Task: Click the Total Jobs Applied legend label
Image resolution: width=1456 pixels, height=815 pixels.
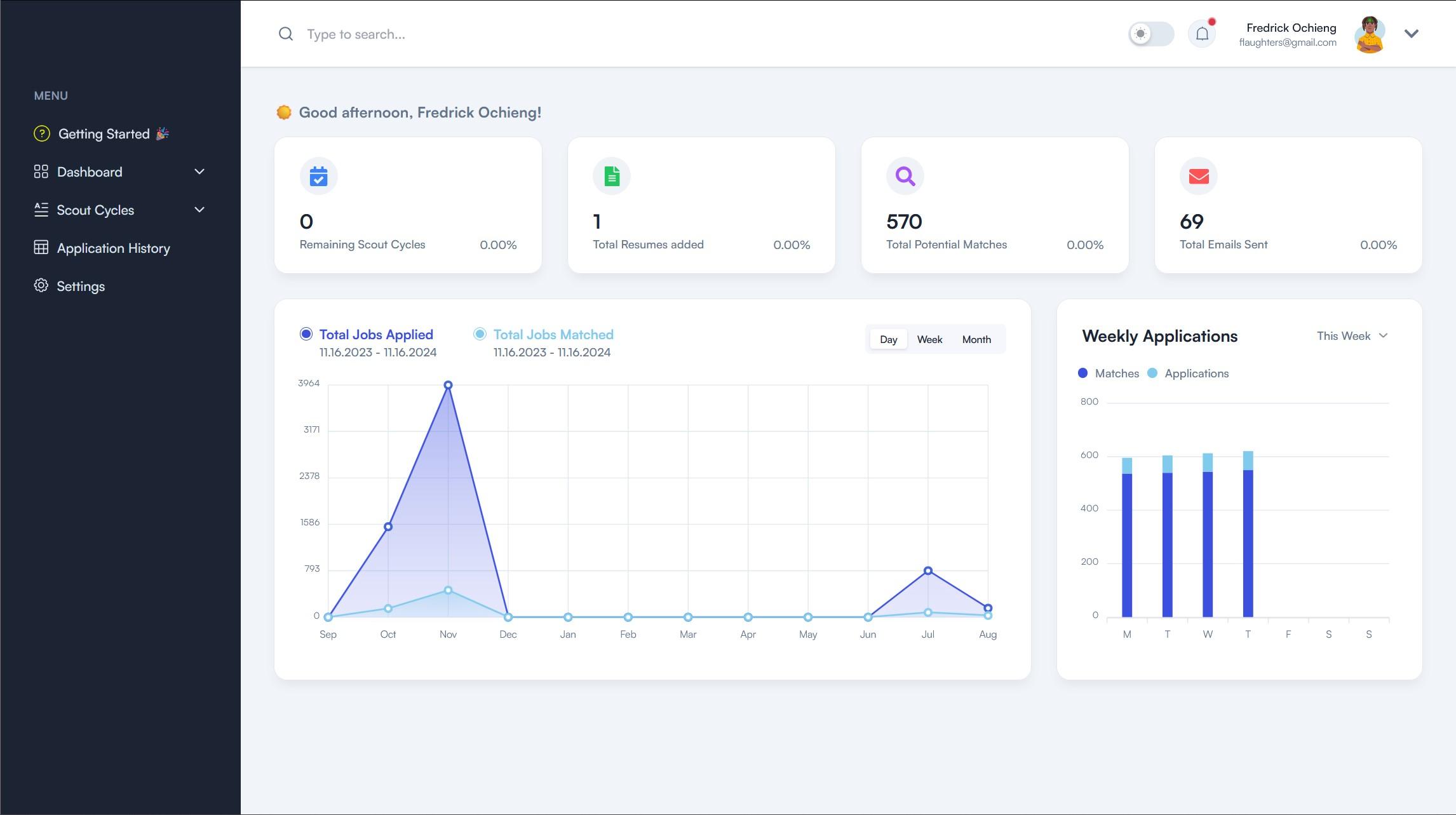Action: tap(376, 334)
